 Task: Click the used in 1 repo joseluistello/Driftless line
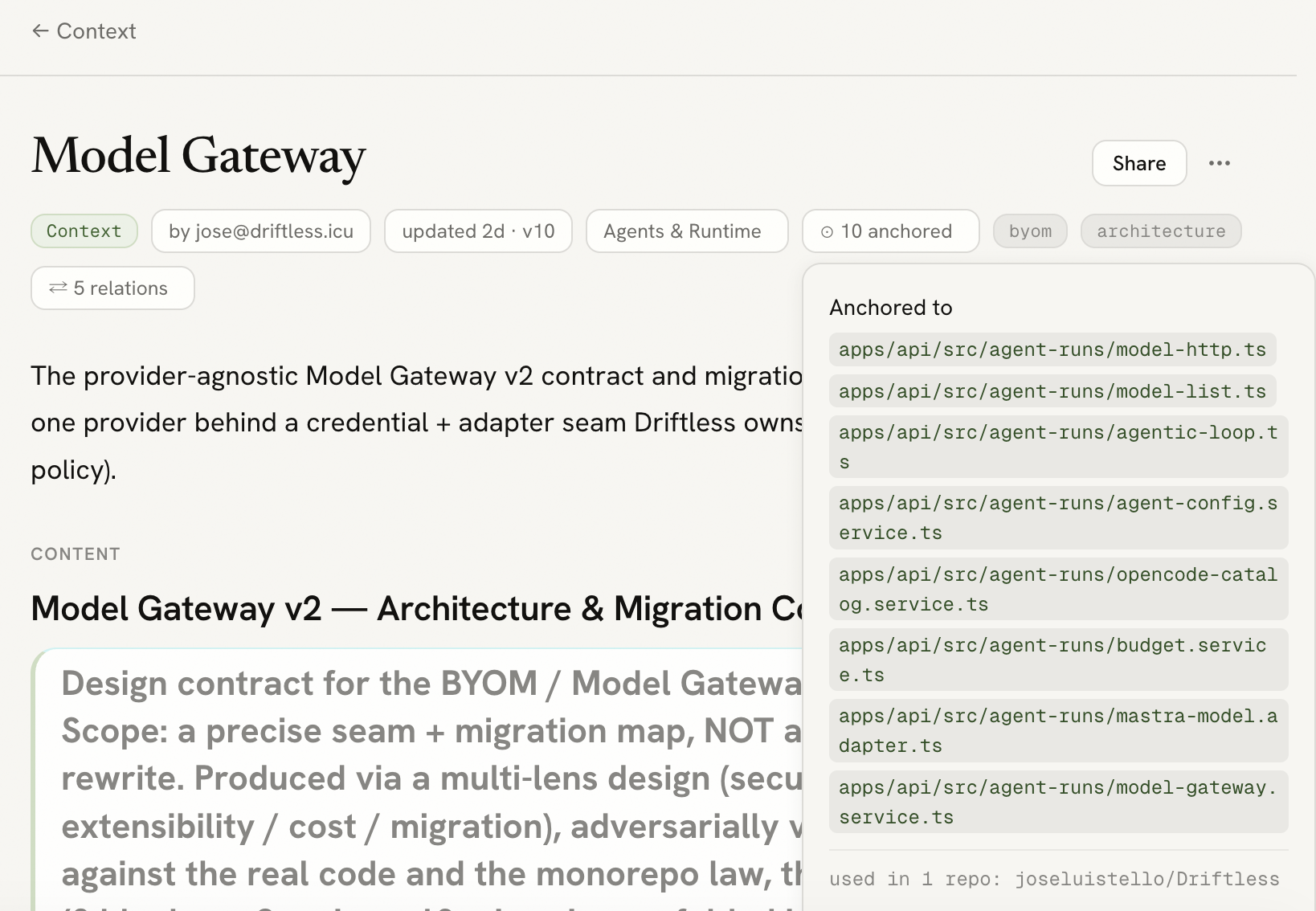pos(1054,879)
